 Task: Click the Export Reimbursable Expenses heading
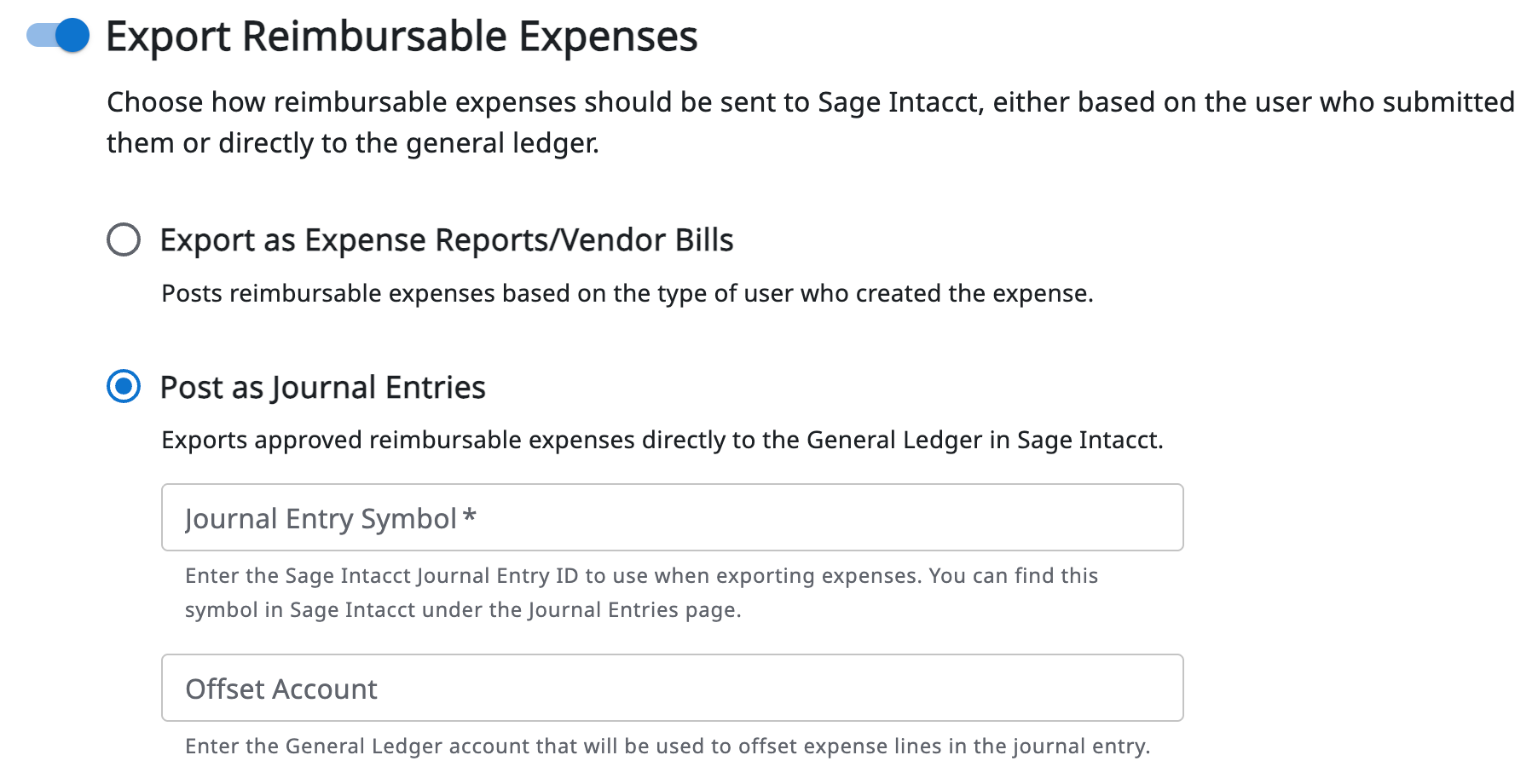tap(402, 37)
